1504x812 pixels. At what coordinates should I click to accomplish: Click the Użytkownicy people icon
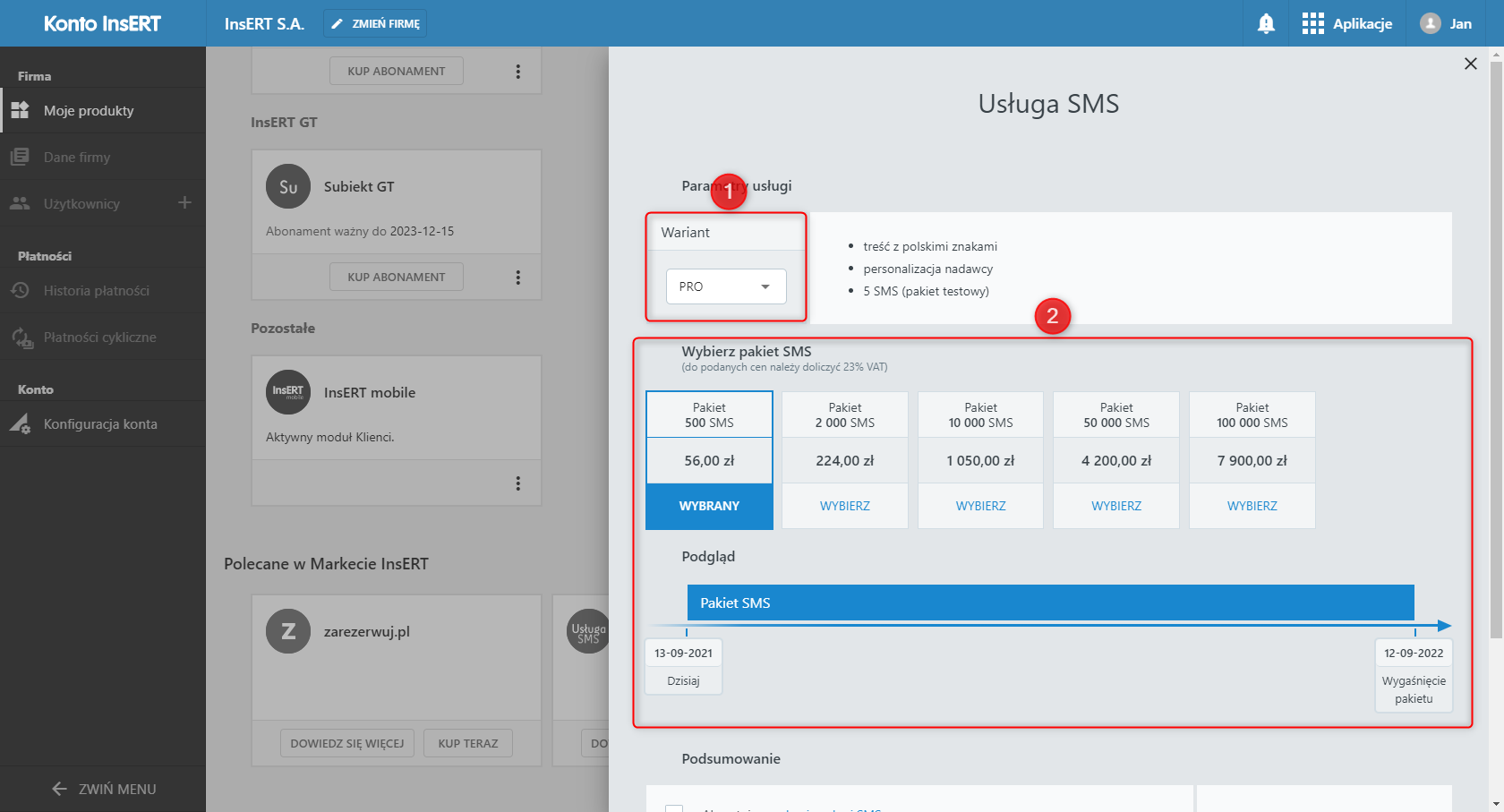(20, 203)
